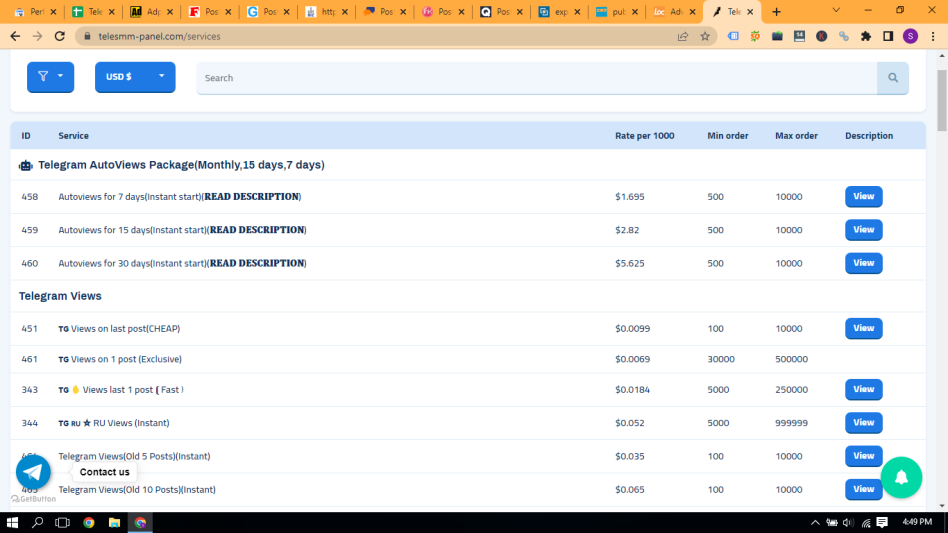This screenshot has width=948, height=533.
Task: Click the page vertical scrollbar thumb
Action: click(942, 100)
